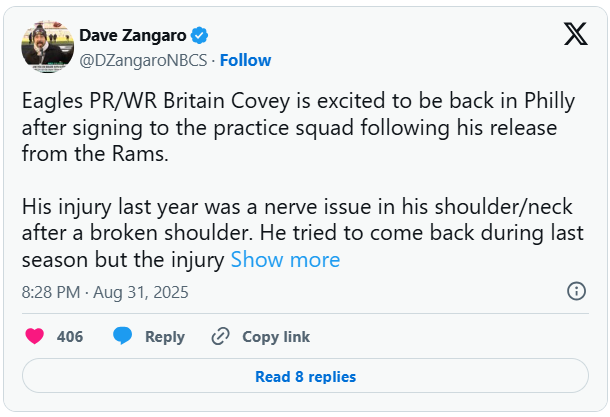Open the @DZangaroNBCS handle link
610x417 pixels.
(x=143, y=60)
